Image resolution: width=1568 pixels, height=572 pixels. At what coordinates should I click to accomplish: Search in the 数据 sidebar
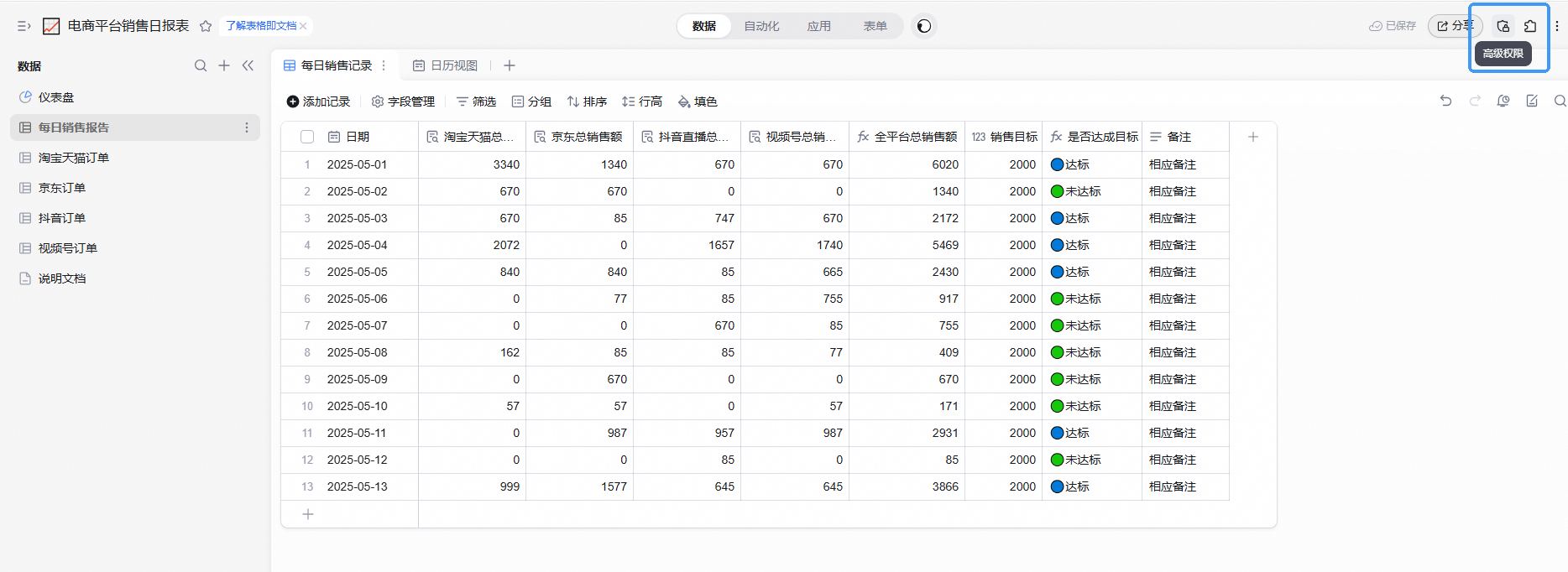point(201,65)
